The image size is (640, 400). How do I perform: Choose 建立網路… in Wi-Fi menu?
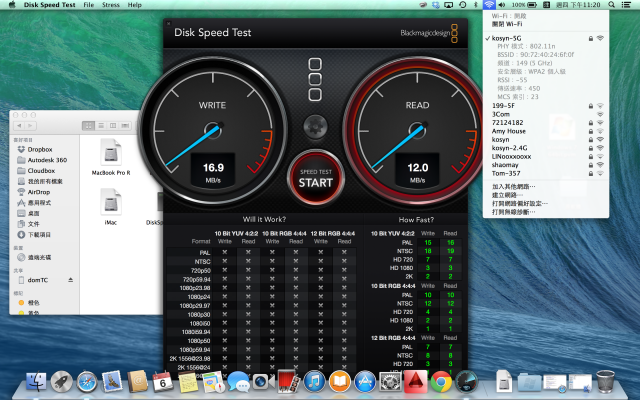tap(546, 195)
